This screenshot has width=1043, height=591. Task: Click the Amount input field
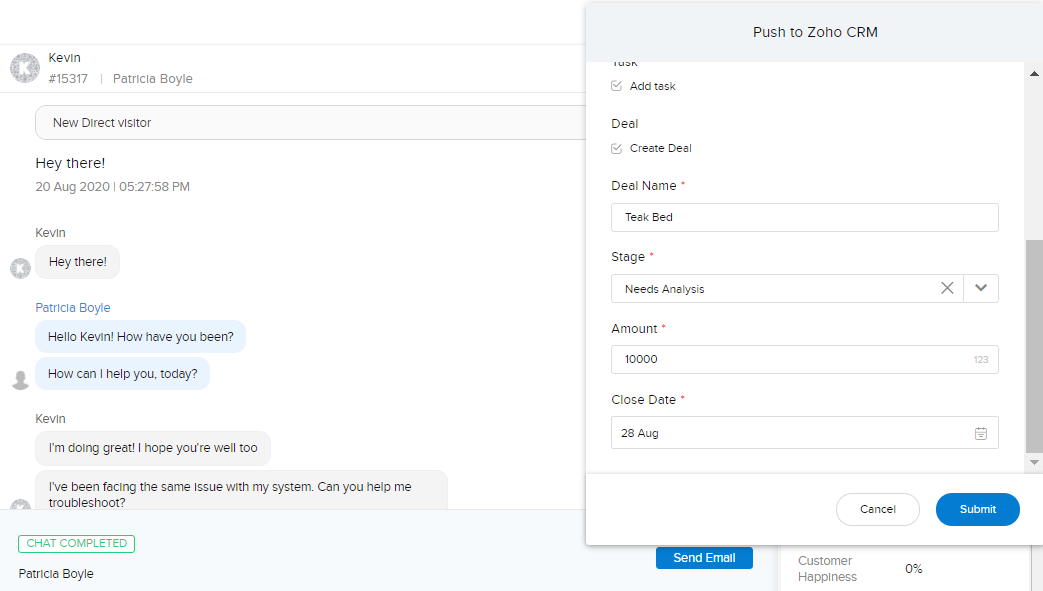[790, 359]
